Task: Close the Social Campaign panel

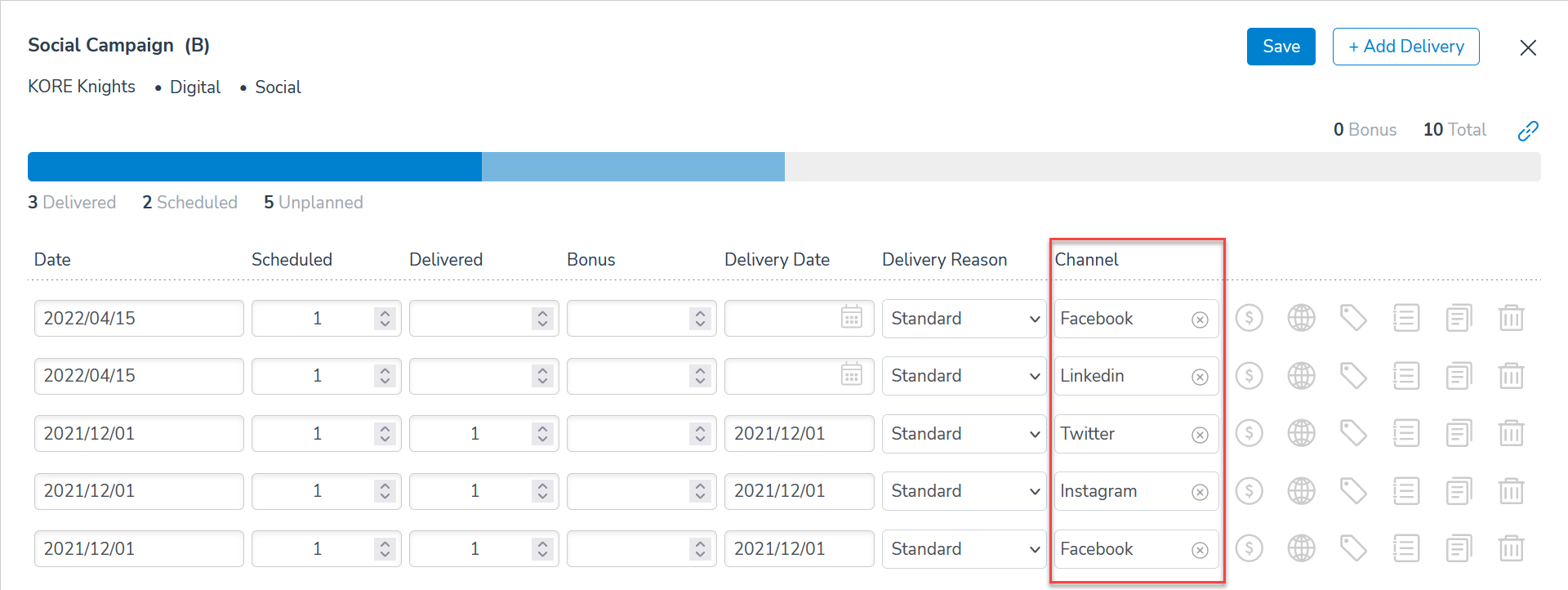Action: click(1527, 48)
